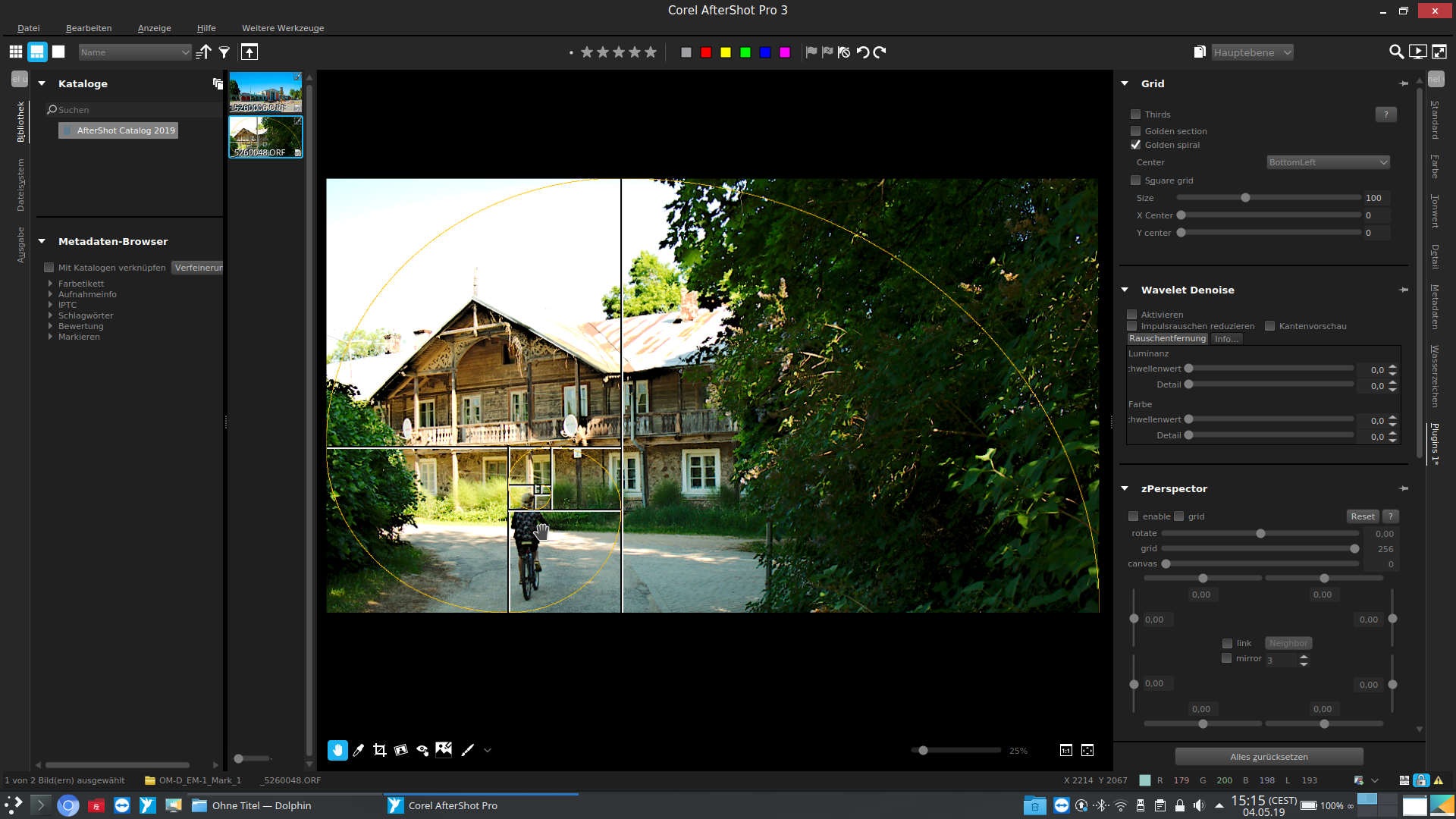Select the white balance eyedropper tool
The width and height of the screenshot is (1456, 819).
(x=359, y=750)
